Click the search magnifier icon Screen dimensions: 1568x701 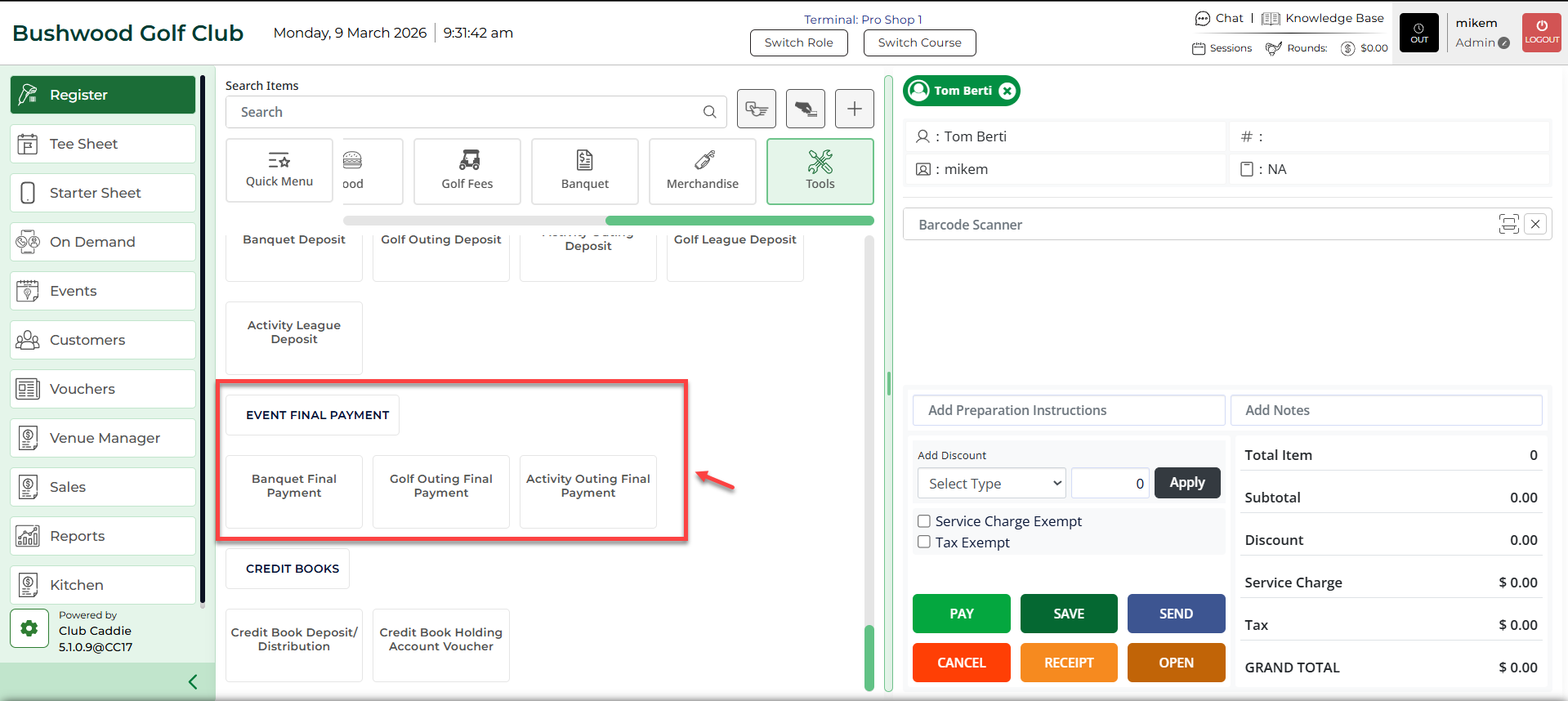(709, 112)
